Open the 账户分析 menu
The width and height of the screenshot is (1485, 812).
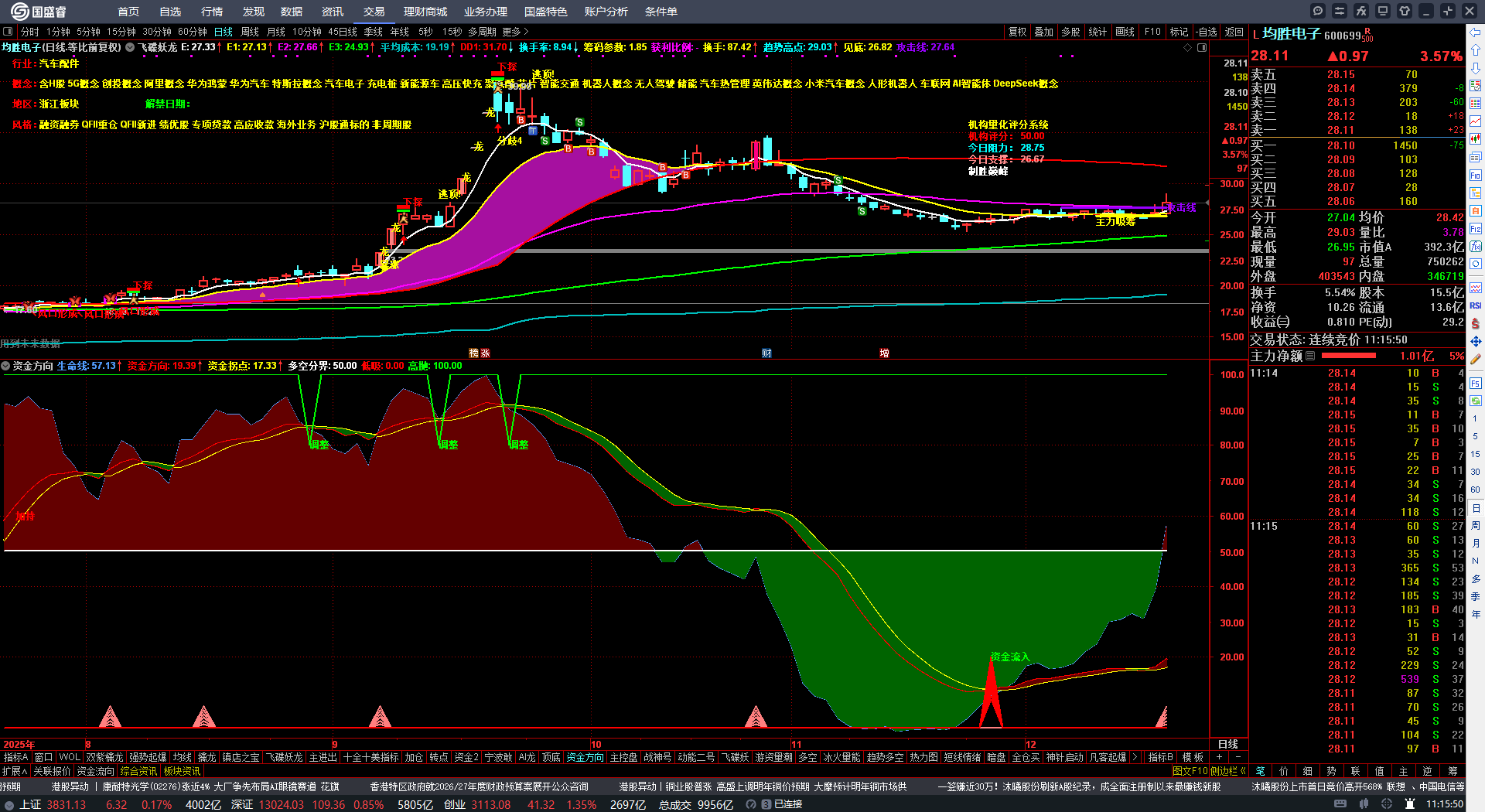[x=606, y=12]
